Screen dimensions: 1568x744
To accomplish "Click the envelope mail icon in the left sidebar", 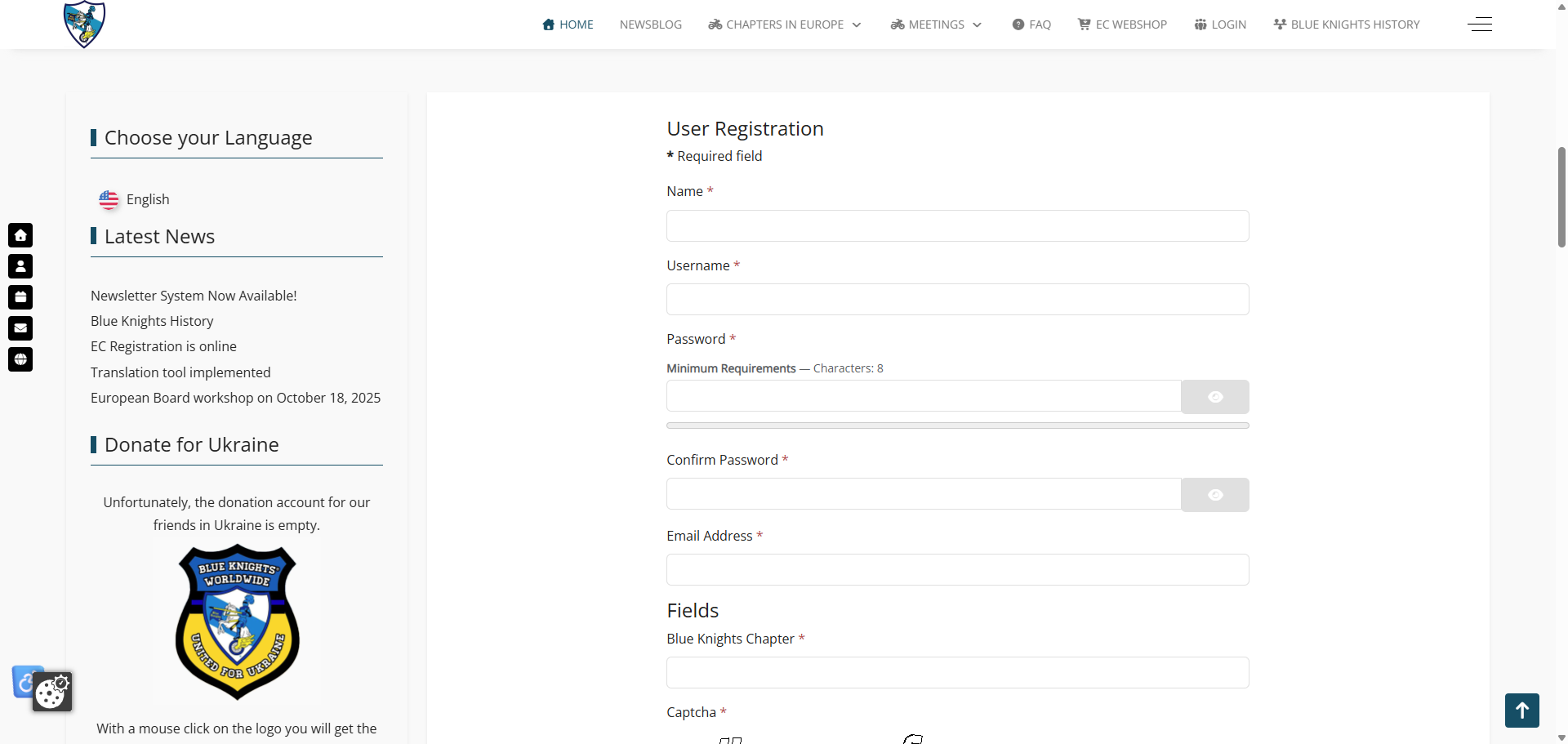I will 20,328.
